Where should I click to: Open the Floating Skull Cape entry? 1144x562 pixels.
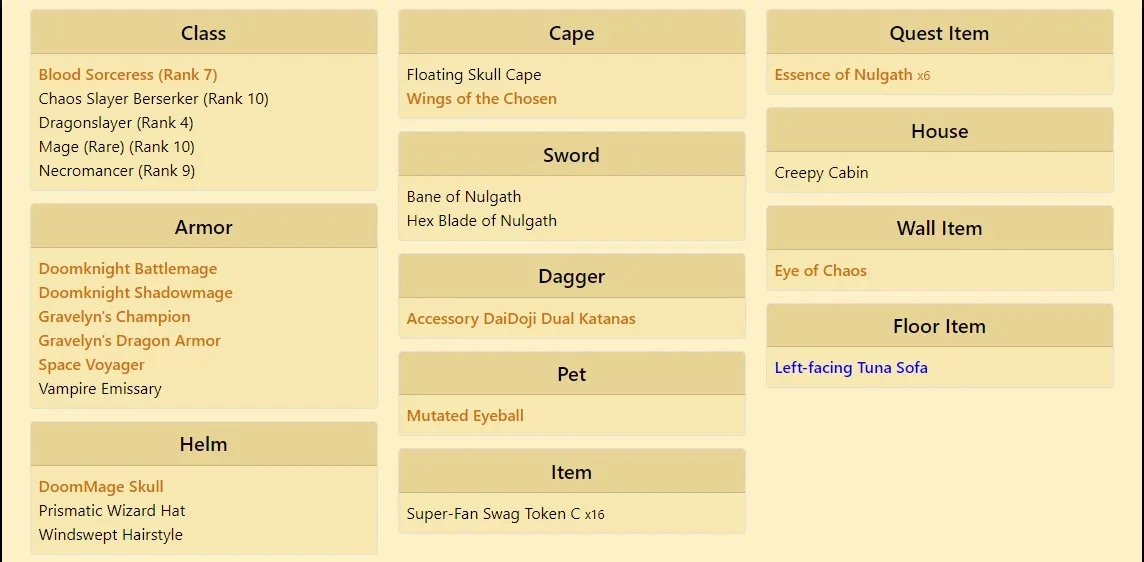click(474, 74)
